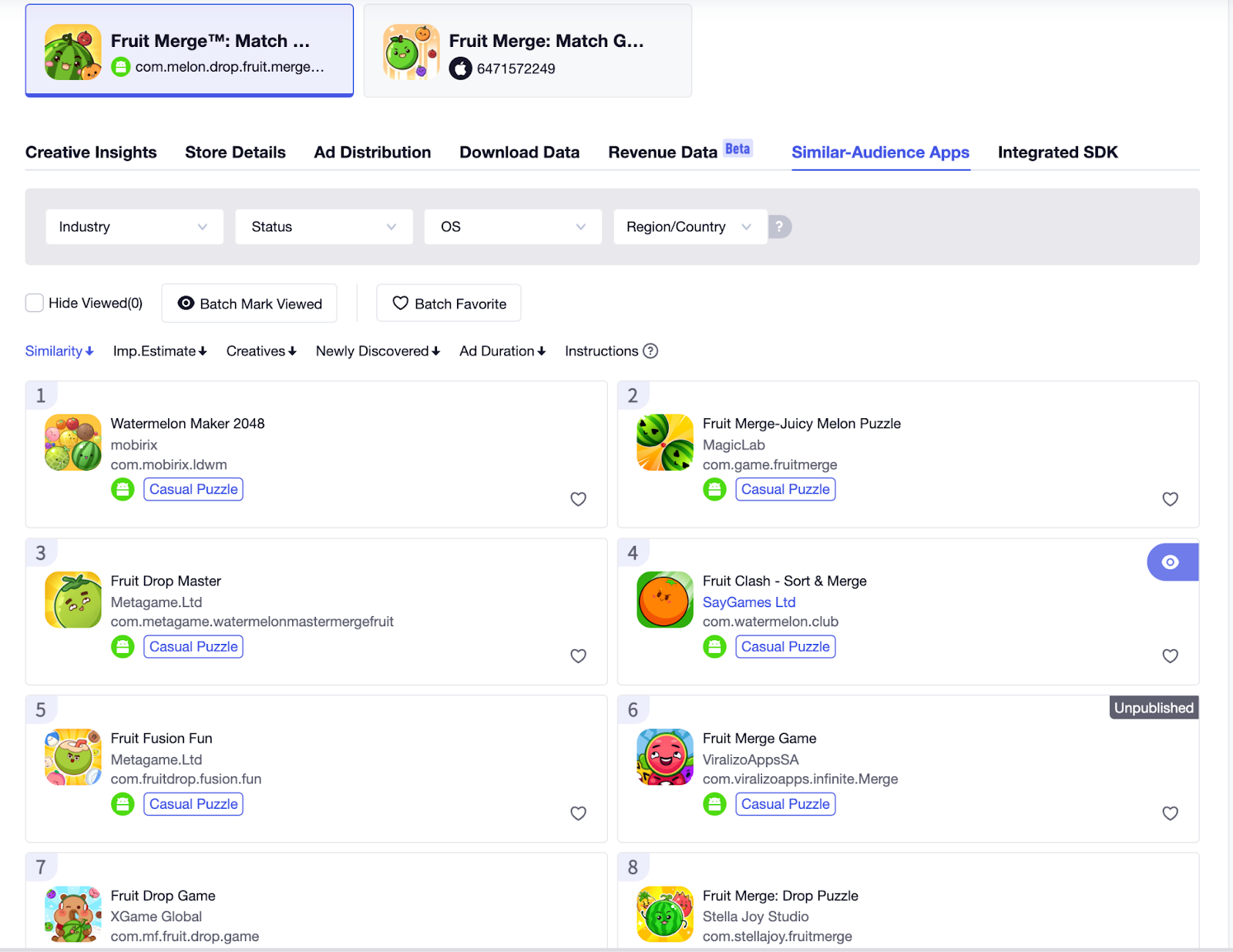Open Fruit Drop Master app icon
Viewport: 1233px width, 952px height.
click(x=73, y=599)
